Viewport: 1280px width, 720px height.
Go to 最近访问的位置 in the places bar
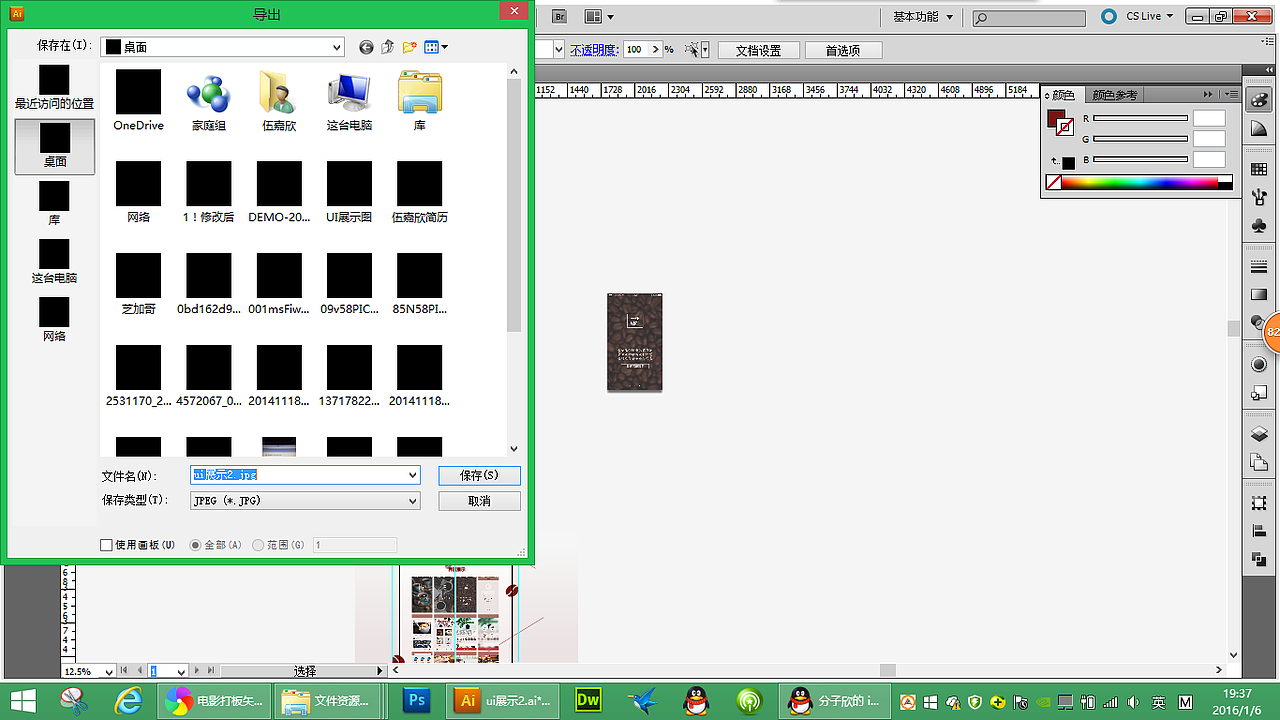click(x=54, y=87)
